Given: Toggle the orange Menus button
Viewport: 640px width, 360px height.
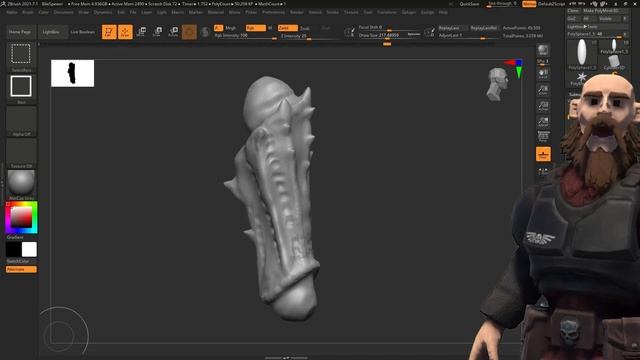Looking at the screenshot, I should [529, 4].
